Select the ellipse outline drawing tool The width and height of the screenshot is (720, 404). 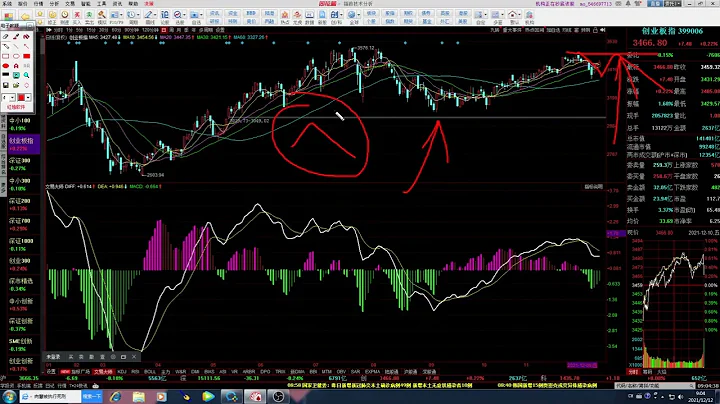tap(16, 56)
